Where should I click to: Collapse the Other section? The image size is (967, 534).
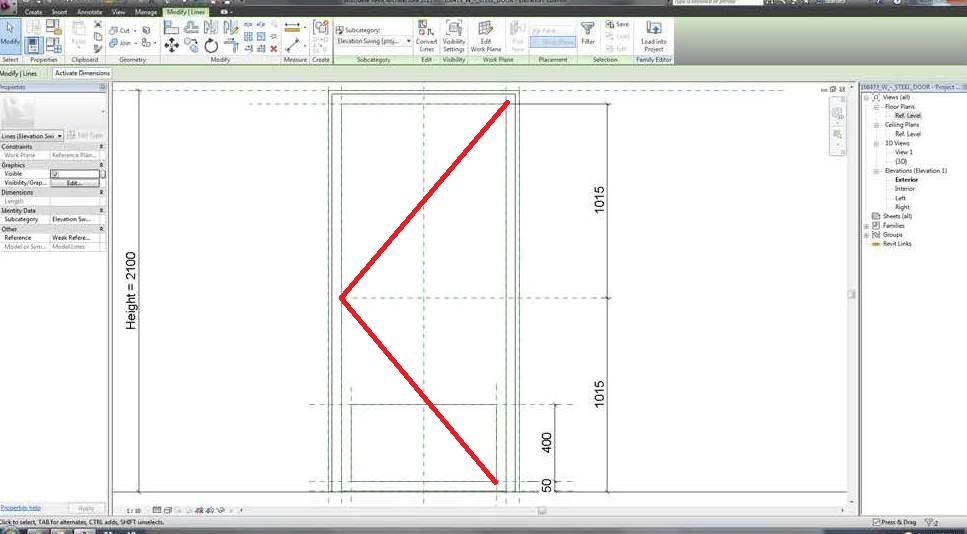click(102, 229)
